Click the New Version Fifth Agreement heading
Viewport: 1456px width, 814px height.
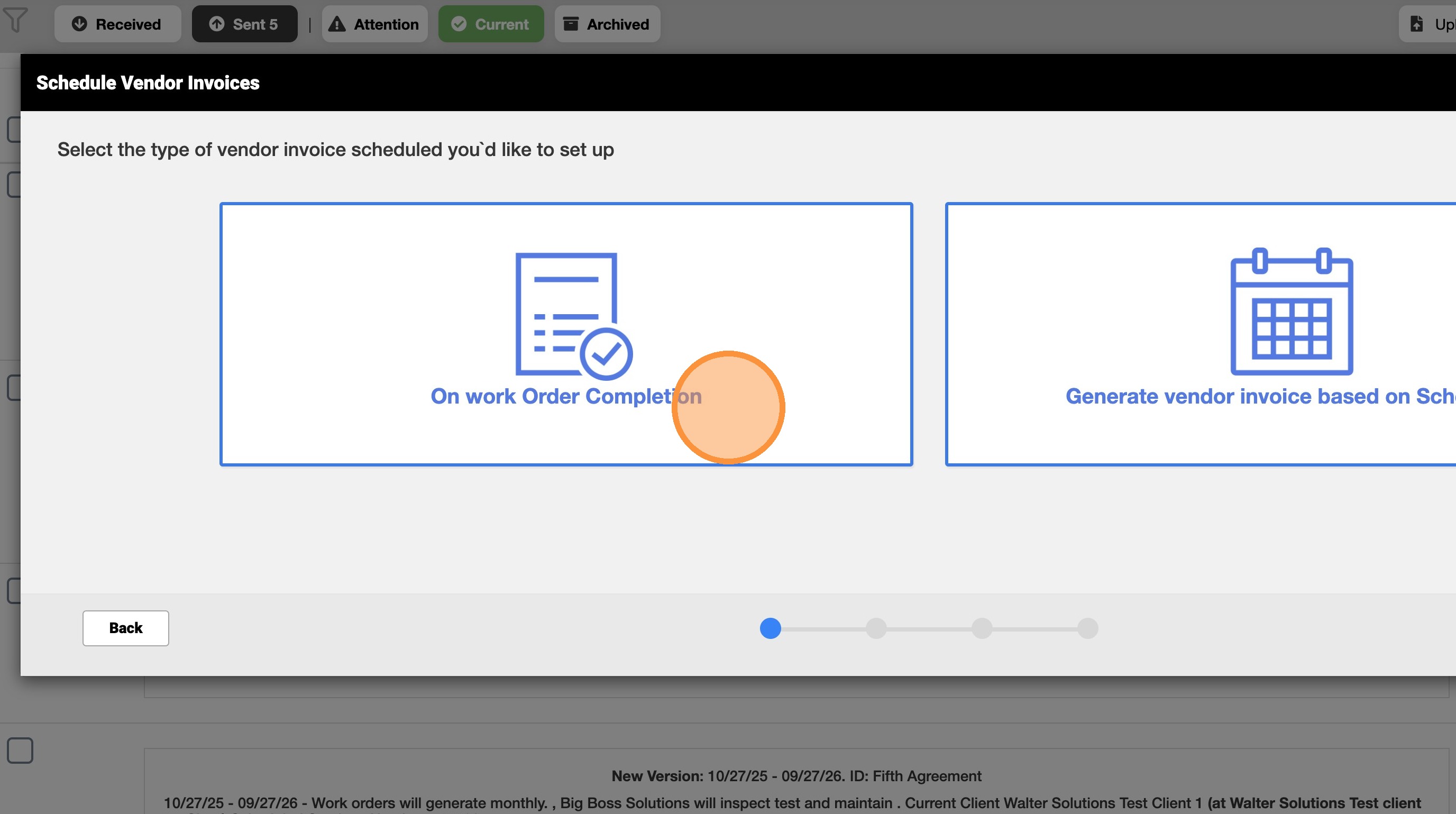point(796,776)
